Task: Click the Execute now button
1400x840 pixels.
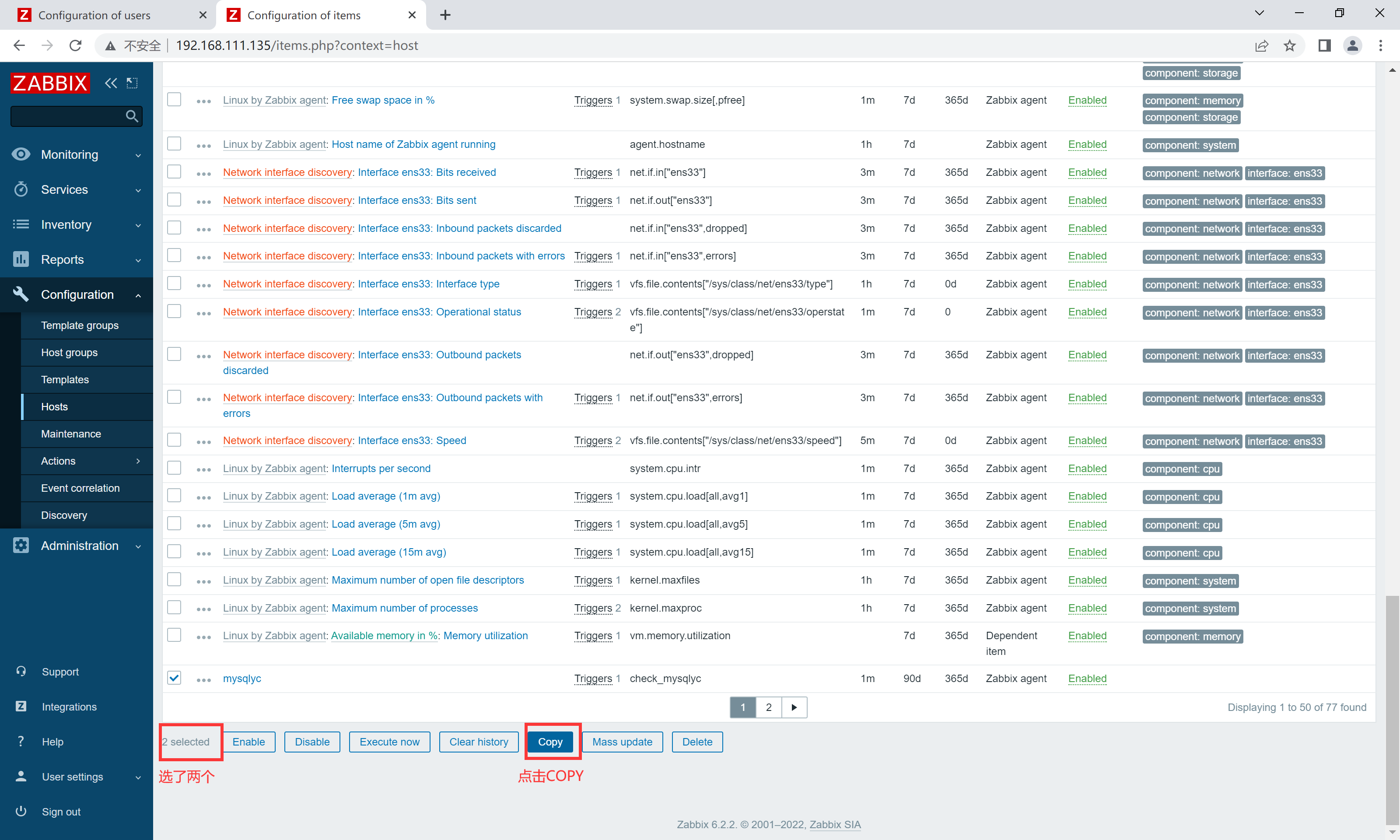Action: click(x=389, y=742)
